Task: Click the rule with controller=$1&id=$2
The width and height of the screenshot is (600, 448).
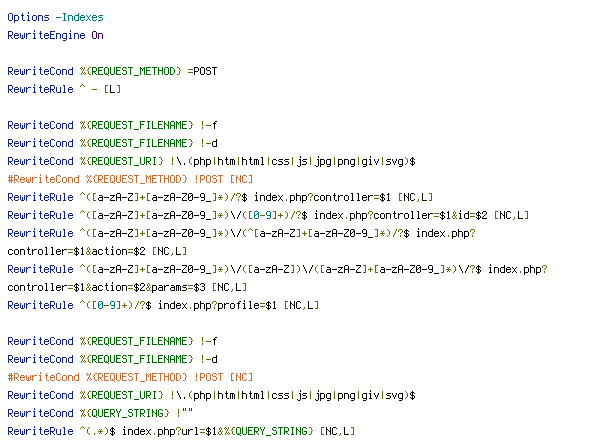Action: (x=268, y=215)
